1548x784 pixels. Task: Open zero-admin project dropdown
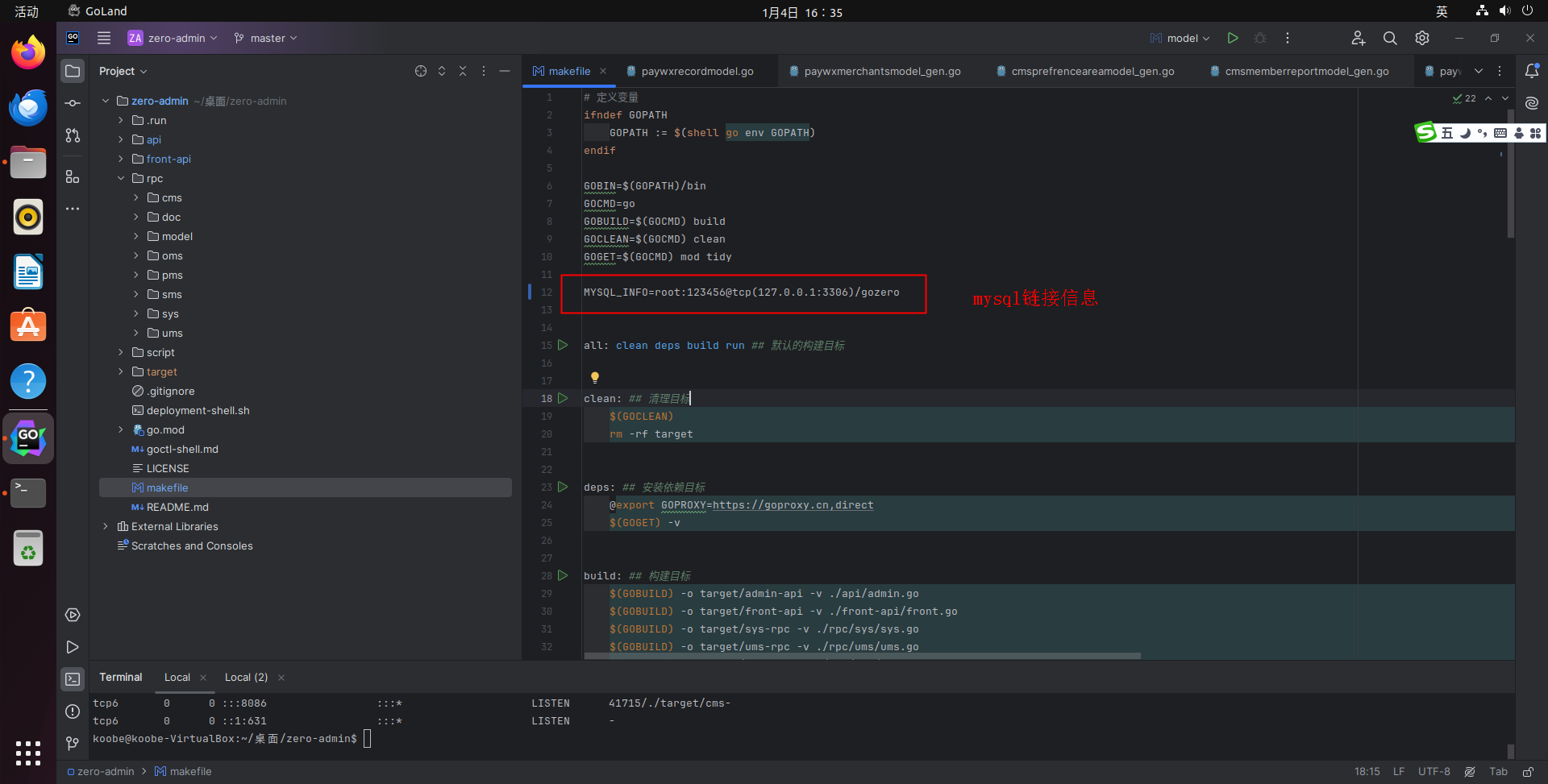[x=173, y=38]
